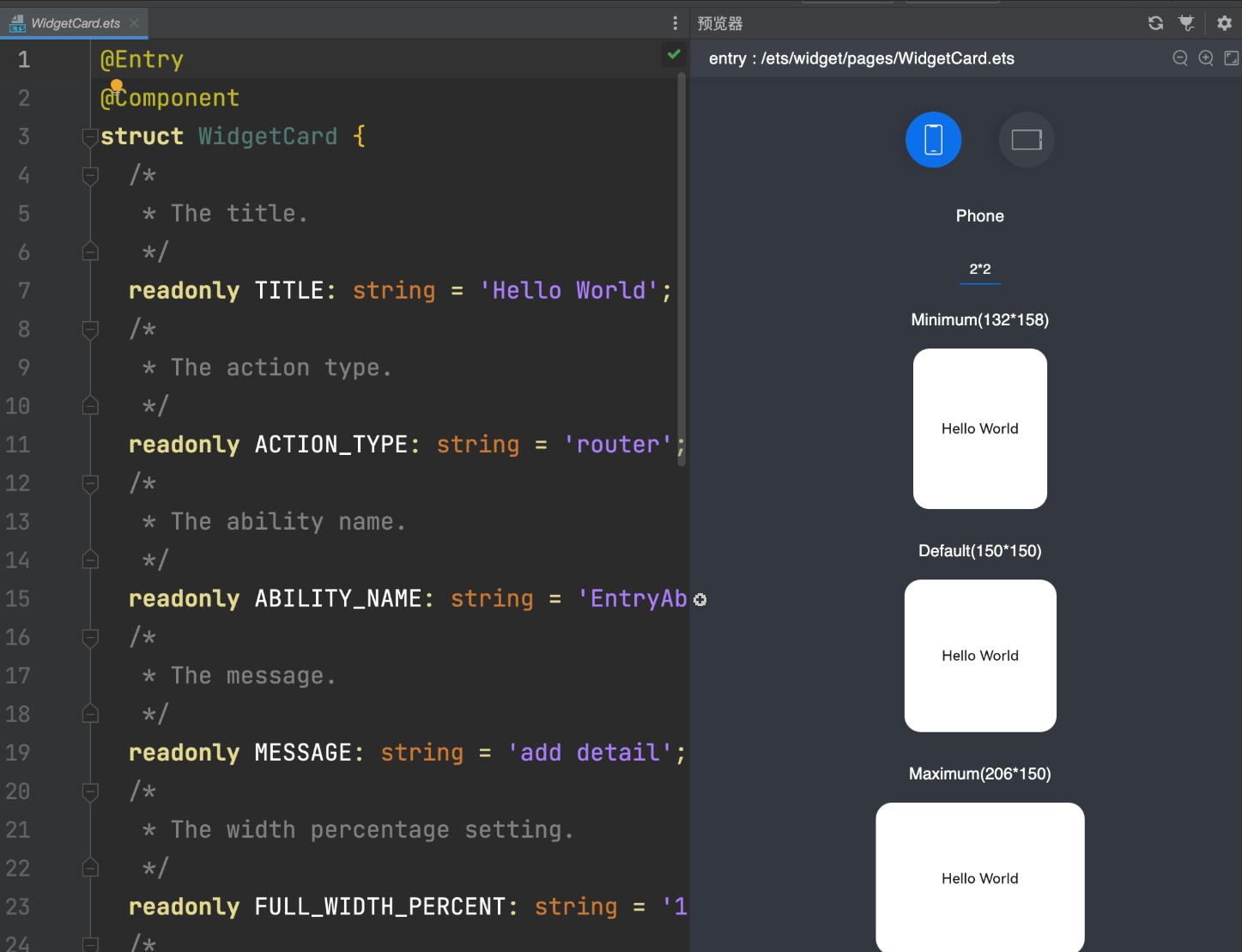Viewport: 1242px width, 952px height.
Task: Zoom in the preview
Action: point(1206,58)
